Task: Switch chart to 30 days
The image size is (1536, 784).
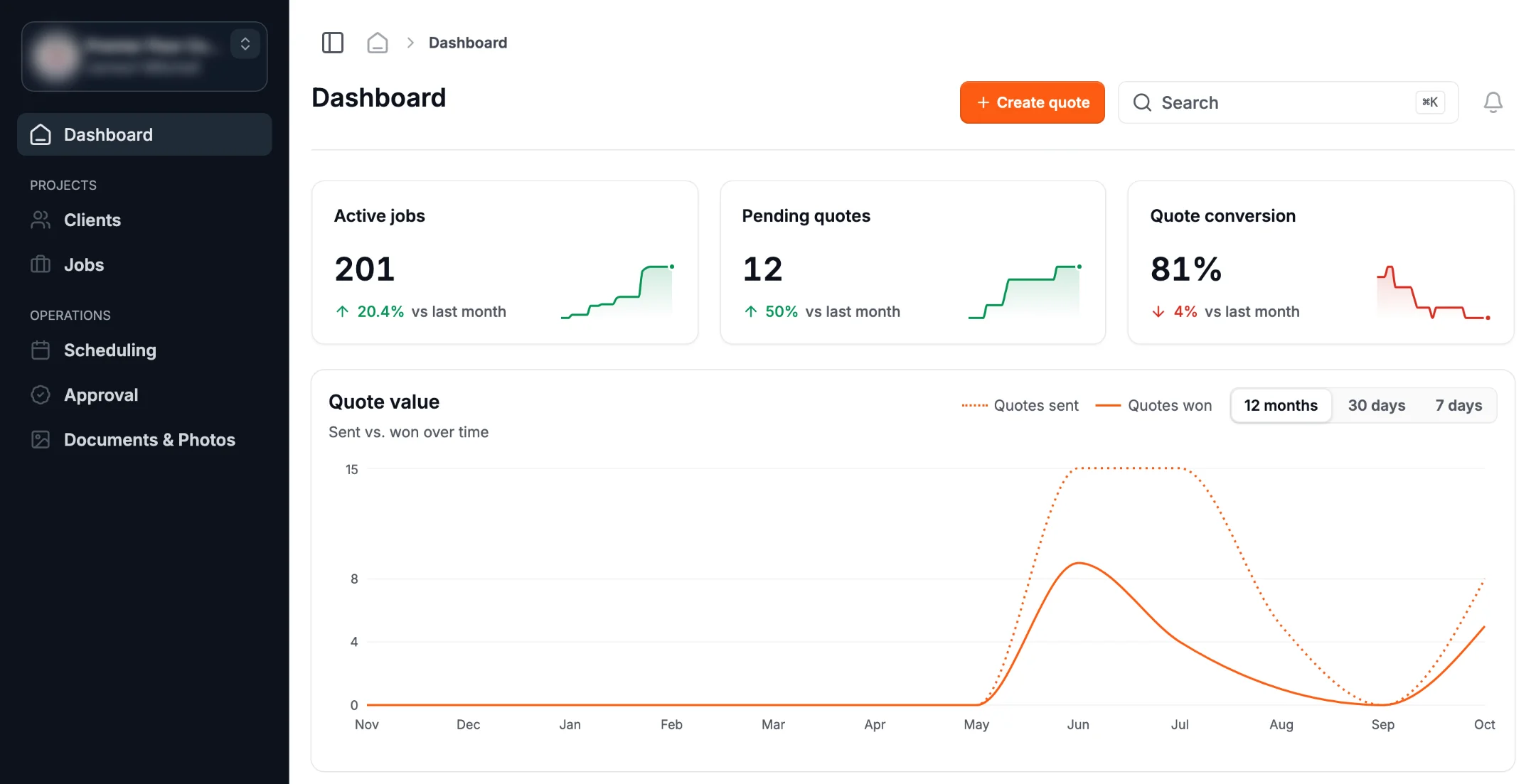Action: tap(1376, 405)
